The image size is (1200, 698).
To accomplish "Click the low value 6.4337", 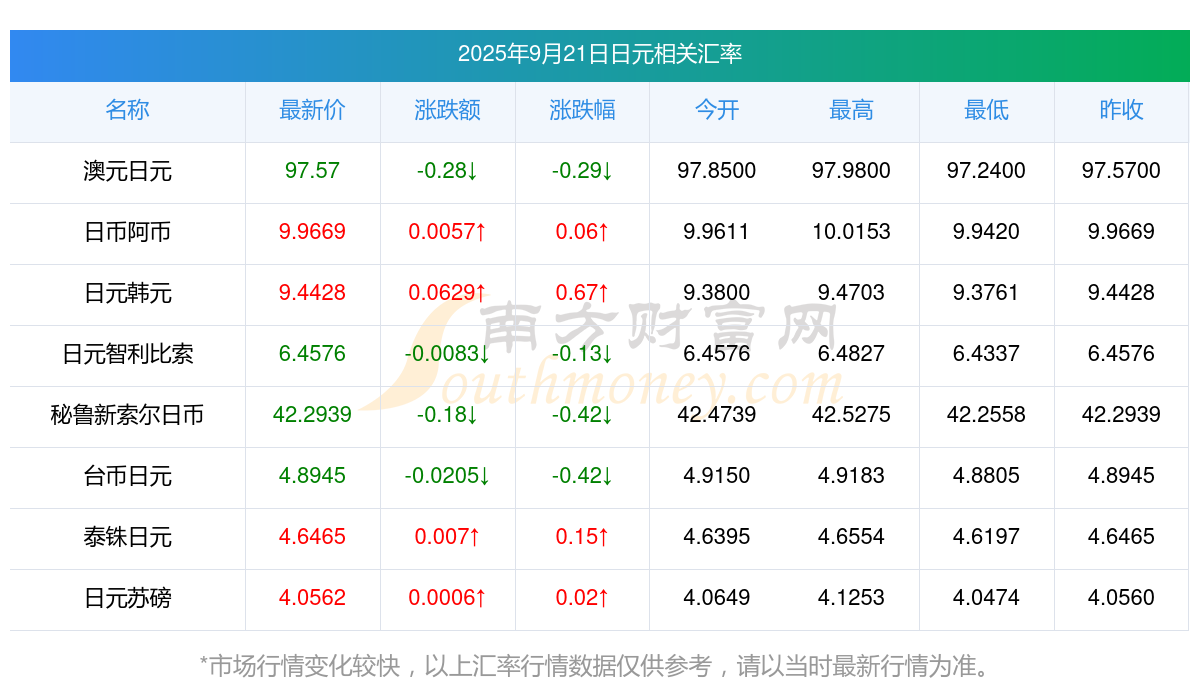I will point(987,354).
